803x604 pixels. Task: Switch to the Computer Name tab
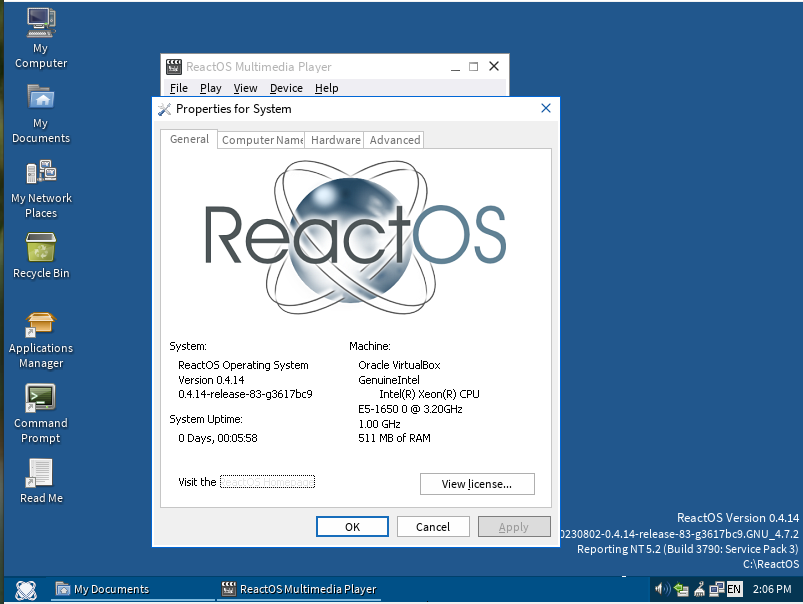tap(262, 140)
